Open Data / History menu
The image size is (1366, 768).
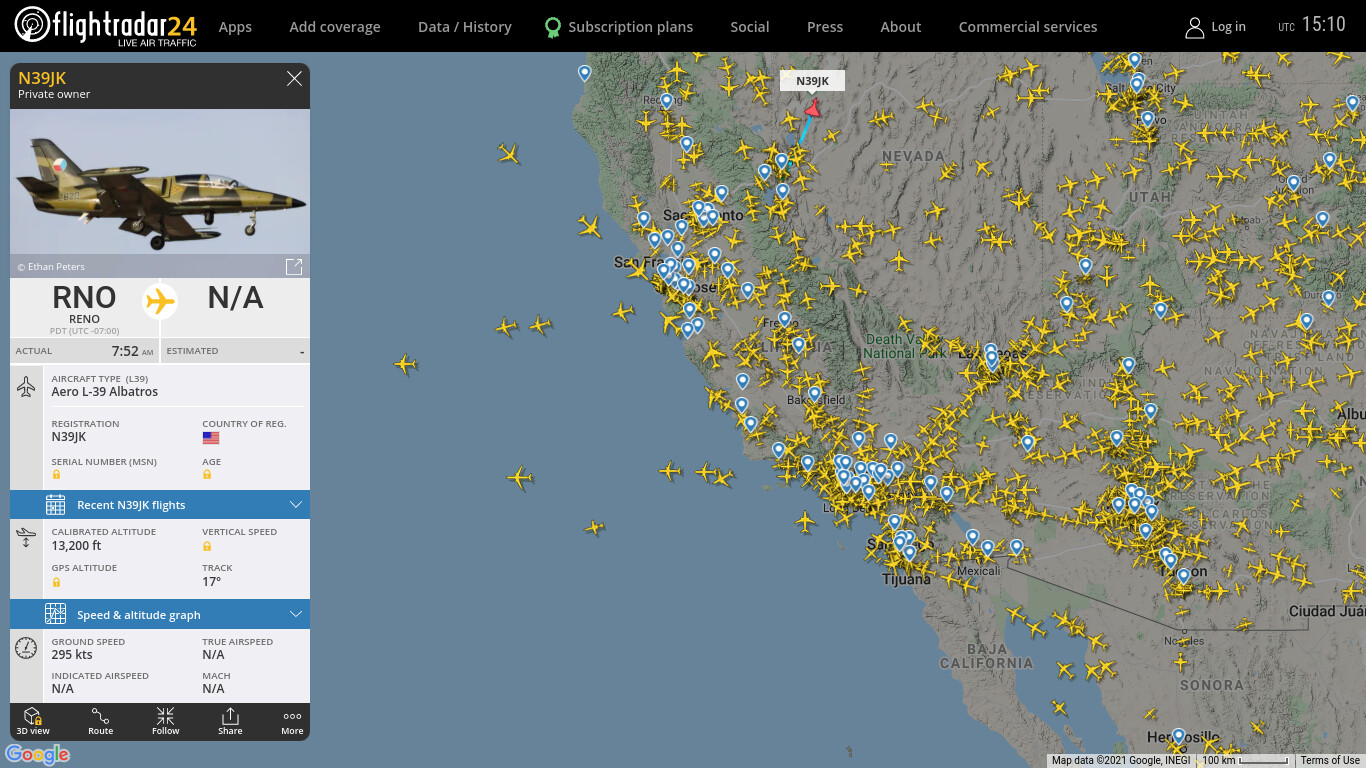(465, 27)
